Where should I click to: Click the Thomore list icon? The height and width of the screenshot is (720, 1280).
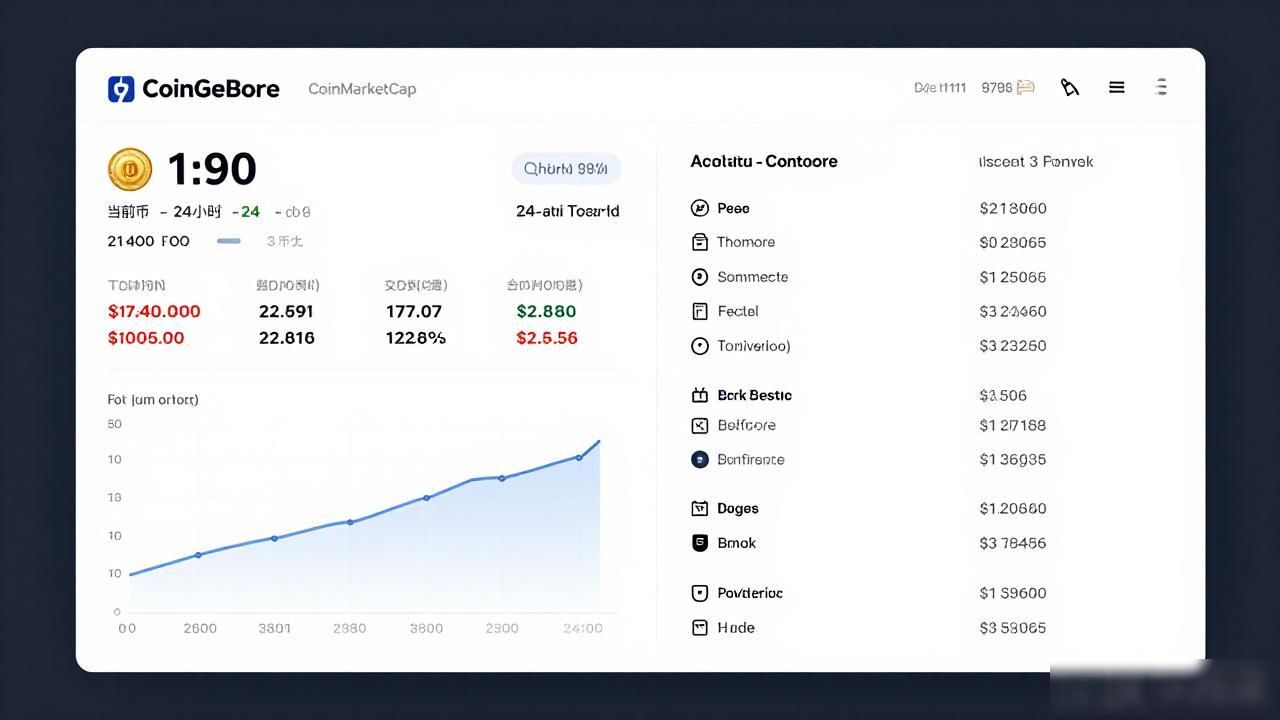[x=700, y=242]
